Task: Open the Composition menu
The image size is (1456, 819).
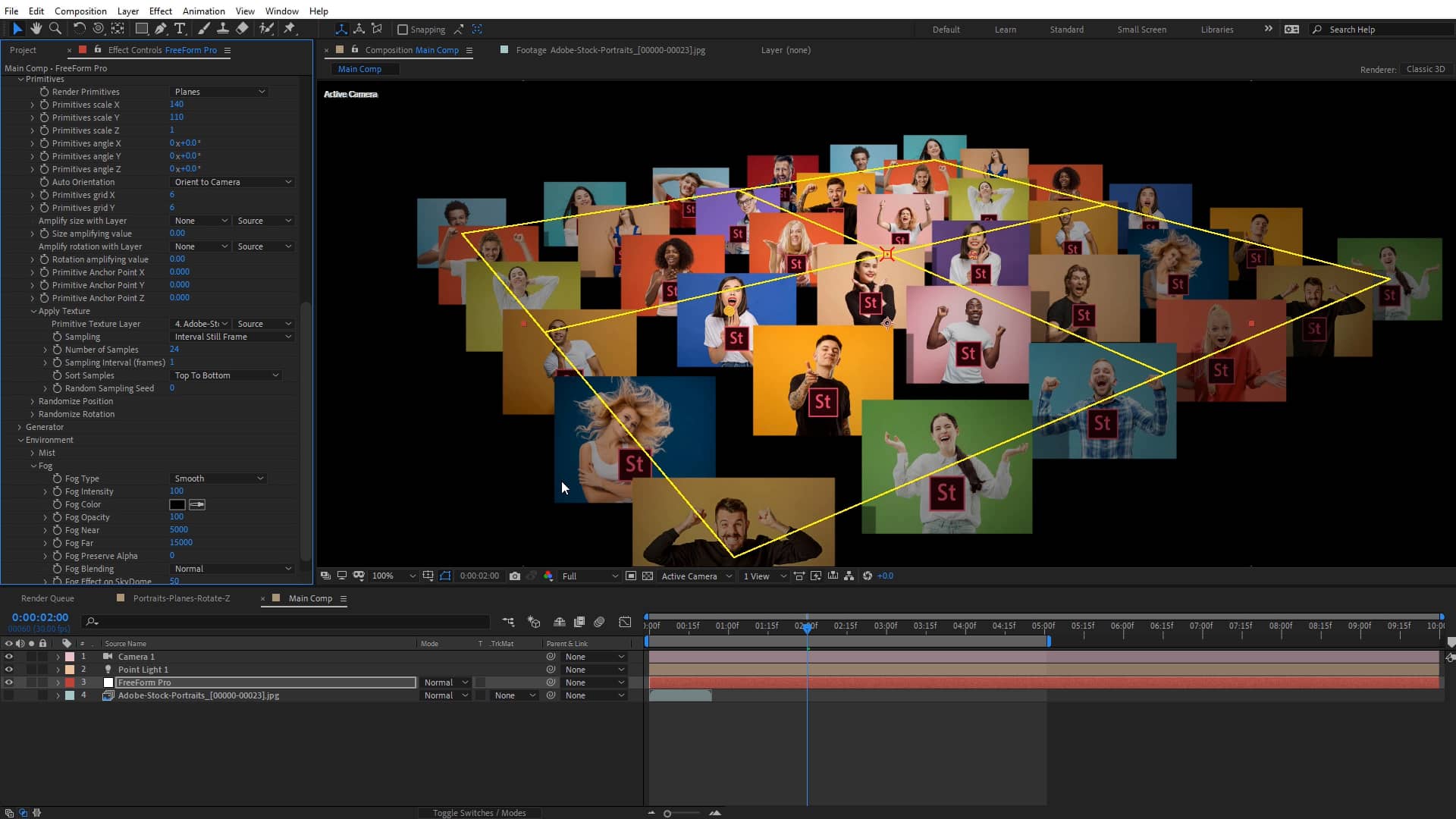Action: coord(80,11)
